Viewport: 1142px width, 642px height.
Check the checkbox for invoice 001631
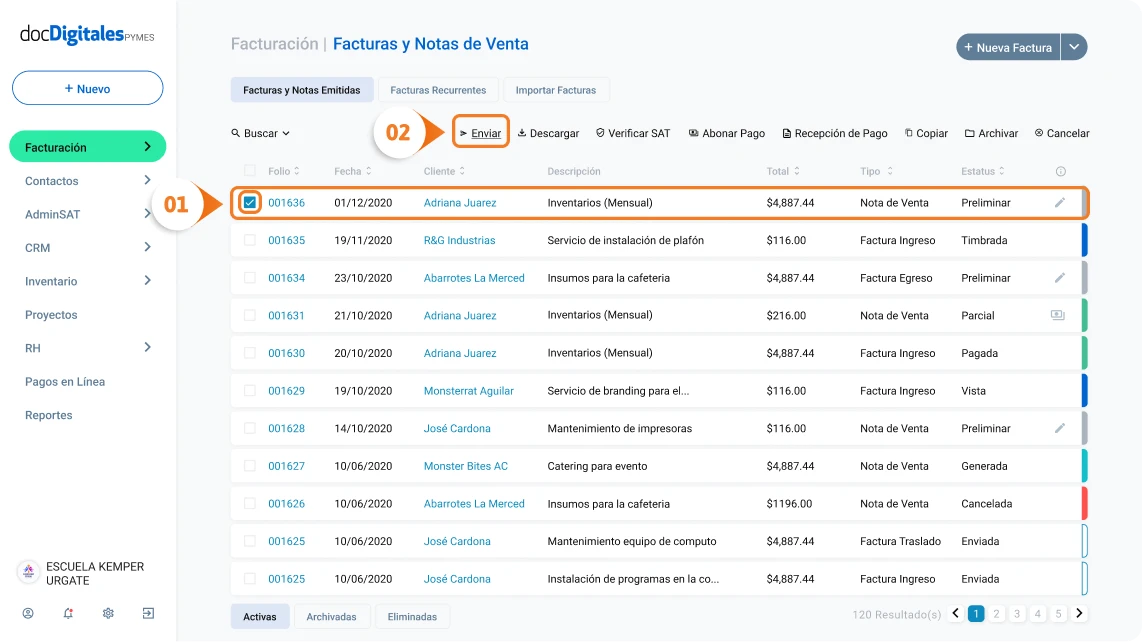click(x=250, y=316)
